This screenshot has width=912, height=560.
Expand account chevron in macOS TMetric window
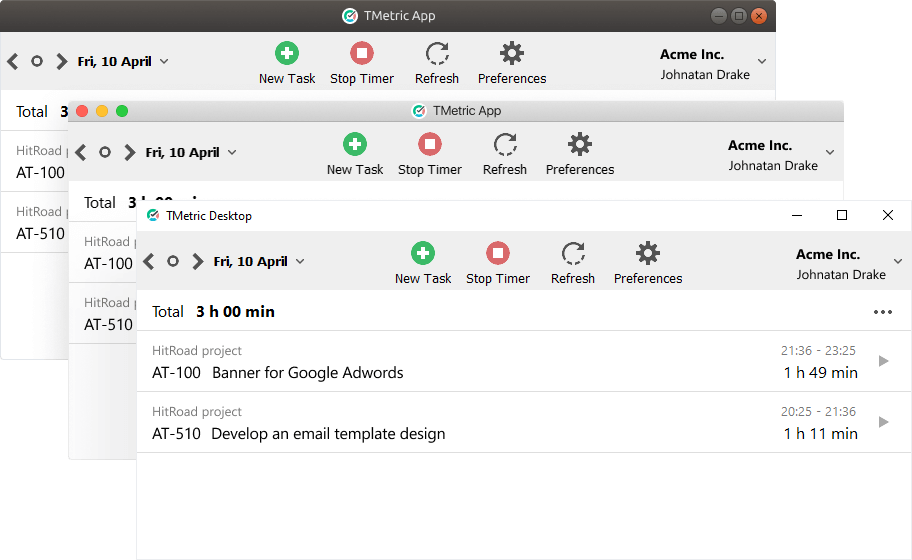click(x=830, y=152)
